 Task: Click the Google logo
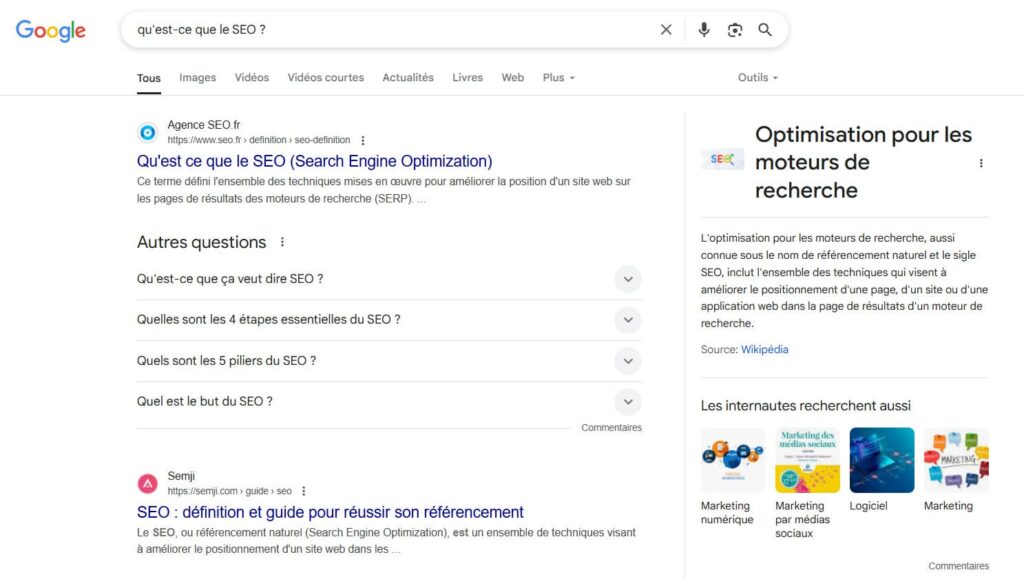tap(51, 30)
